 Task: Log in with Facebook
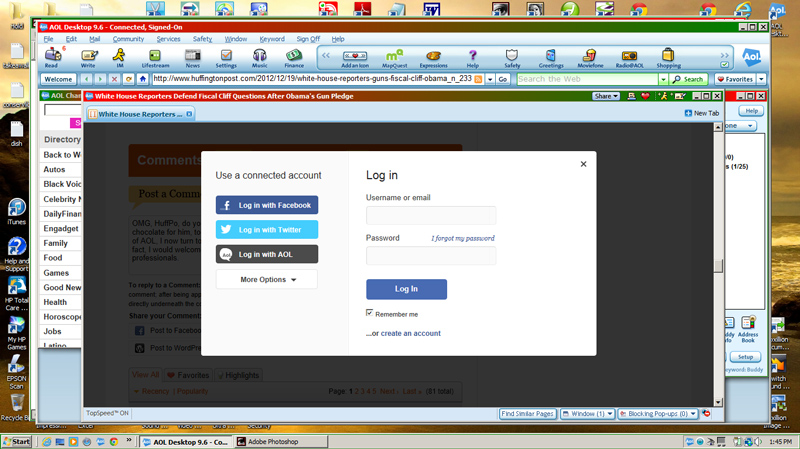(x=267, y=205)
